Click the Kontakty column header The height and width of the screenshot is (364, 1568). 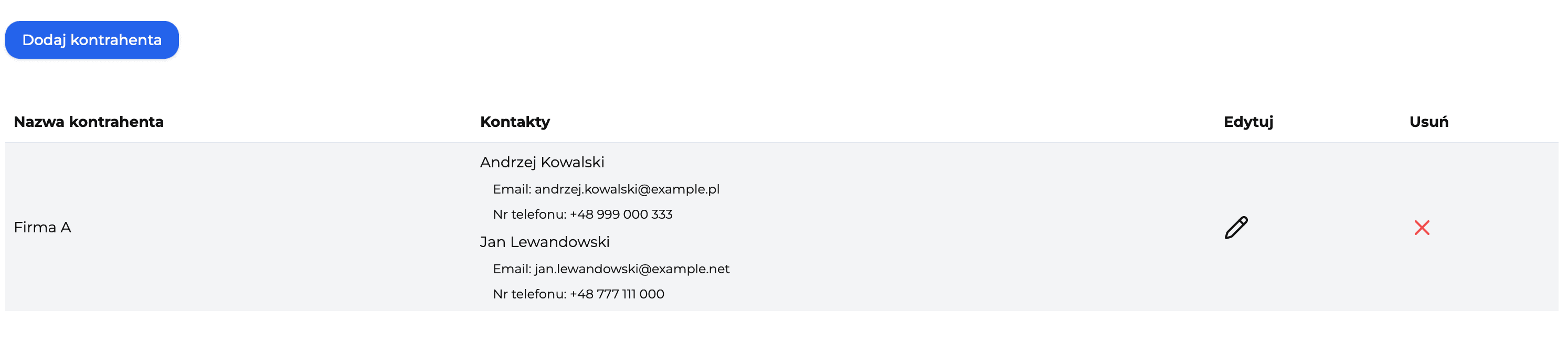point(515,122)
